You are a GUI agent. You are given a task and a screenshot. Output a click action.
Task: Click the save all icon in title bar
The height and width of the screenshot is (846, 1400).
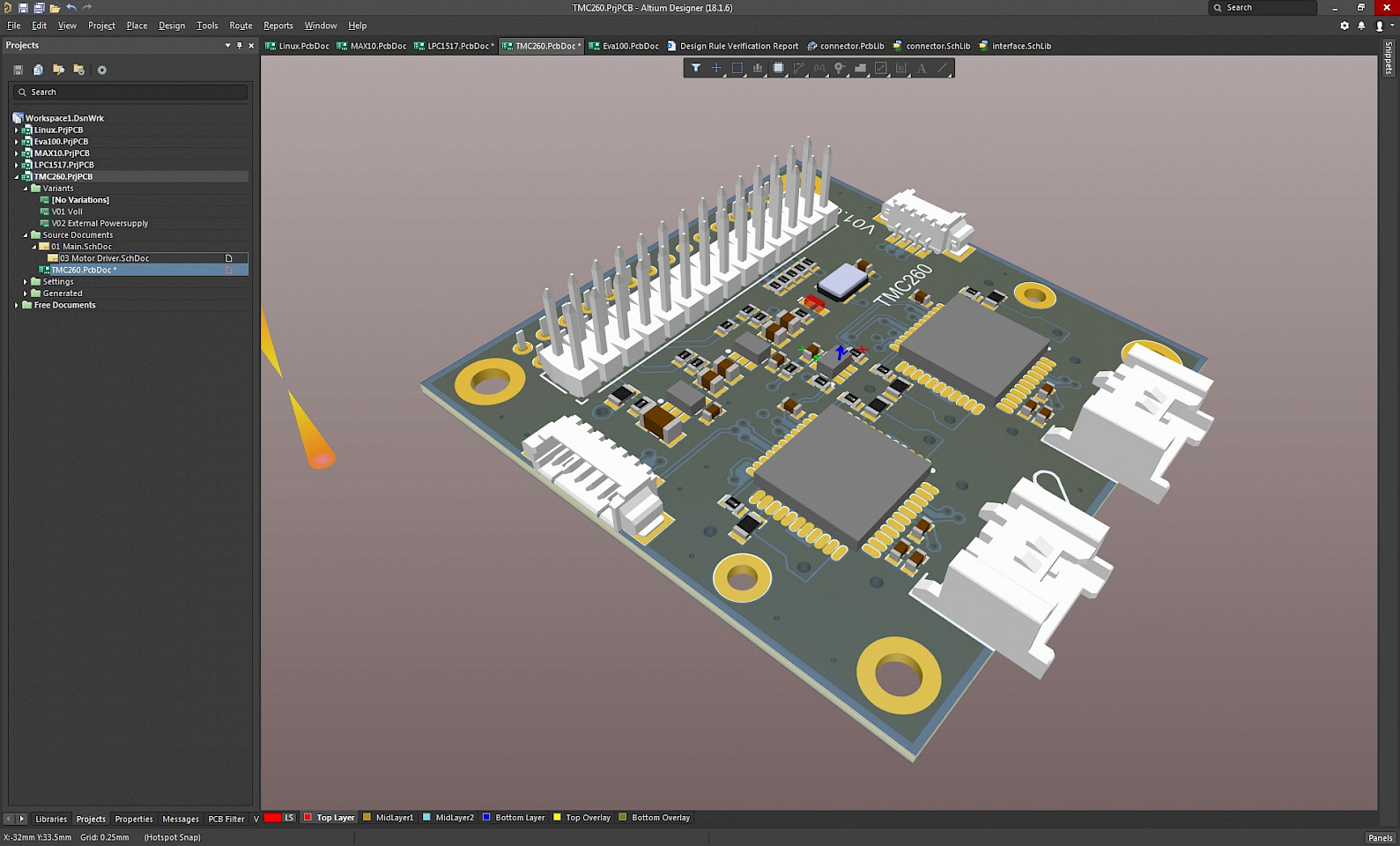39,8
